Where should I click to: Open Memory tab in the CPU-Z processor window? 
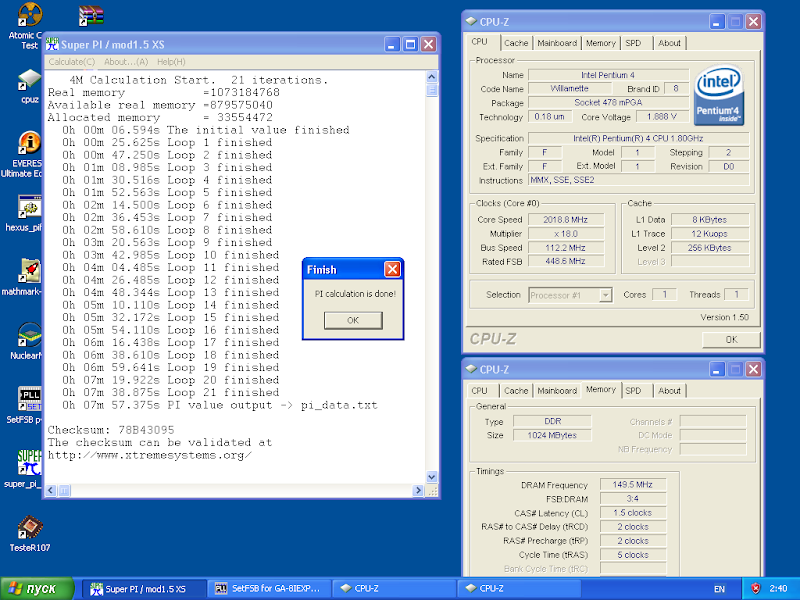pyautogui.click(x=601, y=43)
